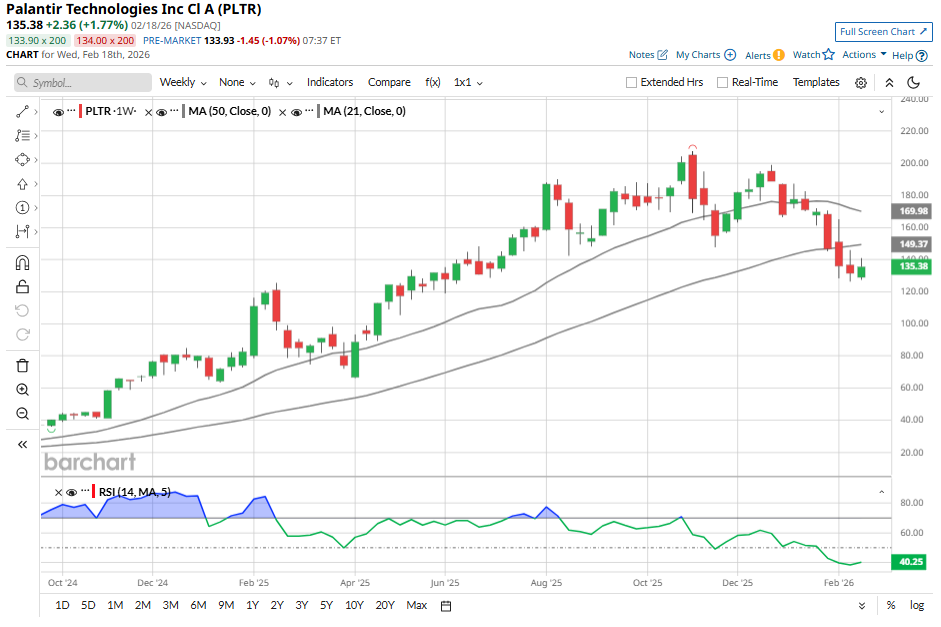The height and width of the screenshot is (627, 941).
Task: Click the Full Screen Chart button
Action: [883, 32]
